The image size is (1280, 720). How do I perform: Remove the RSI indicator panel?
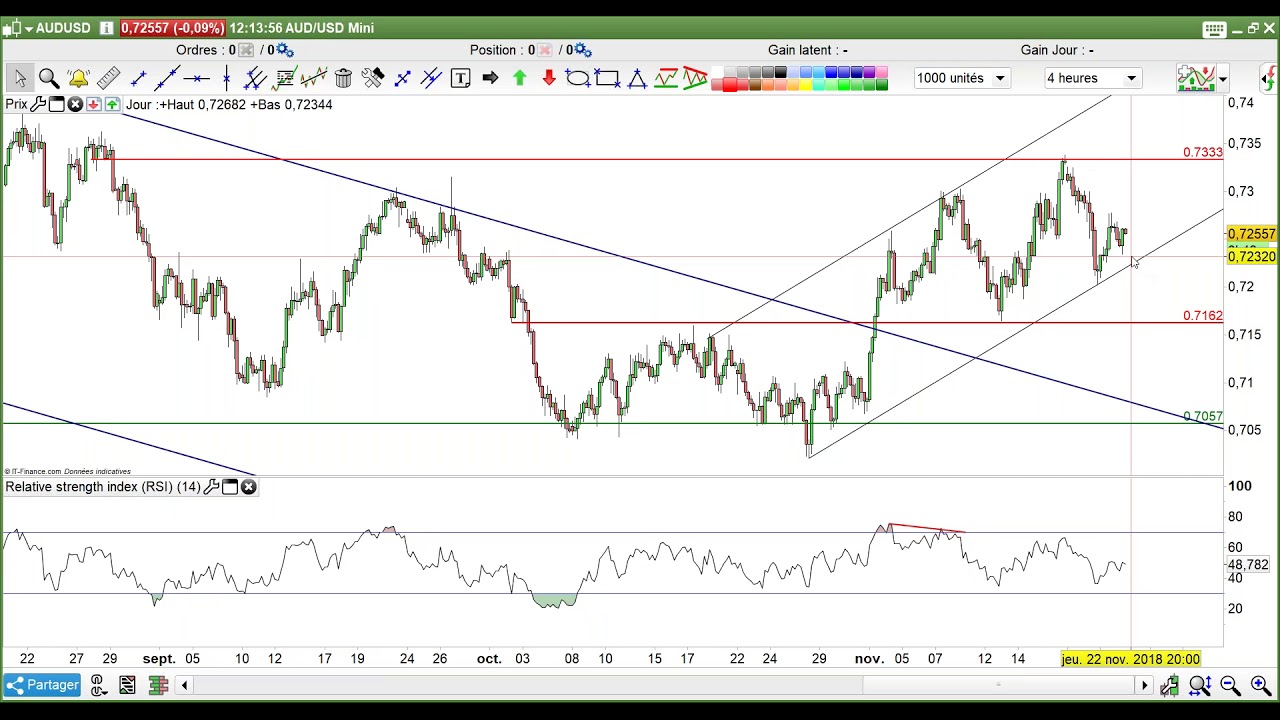coord(248,487)
